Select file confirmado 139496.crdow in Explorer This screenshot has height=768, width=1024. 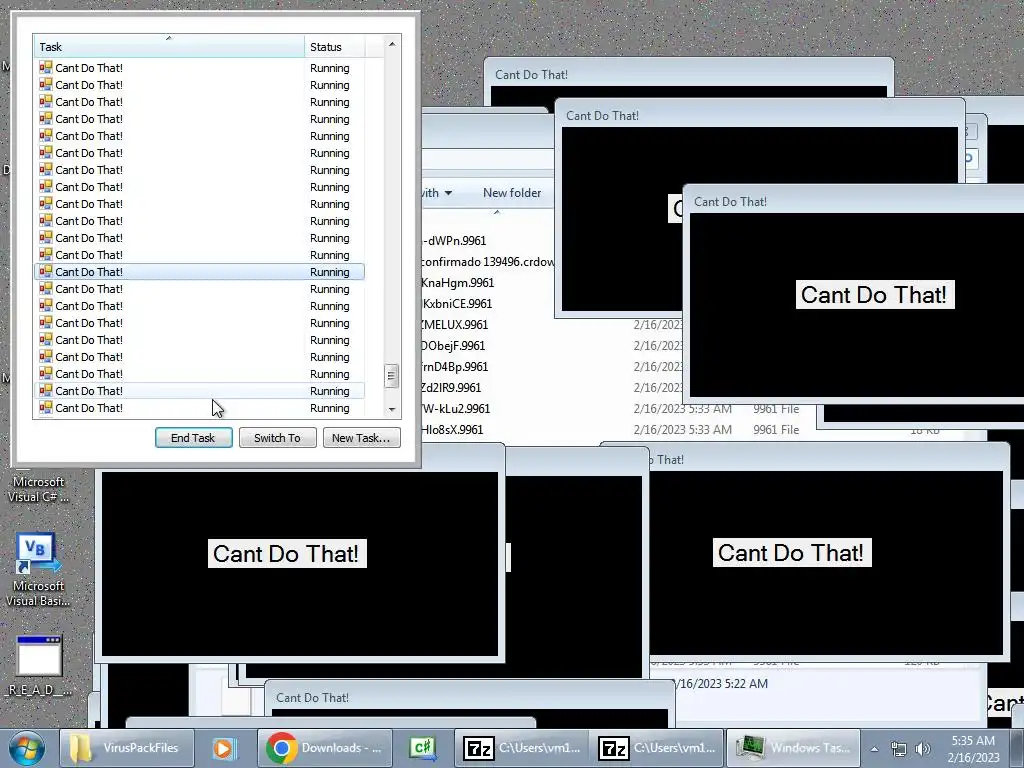pyautogui.click(x=488, y=262)
